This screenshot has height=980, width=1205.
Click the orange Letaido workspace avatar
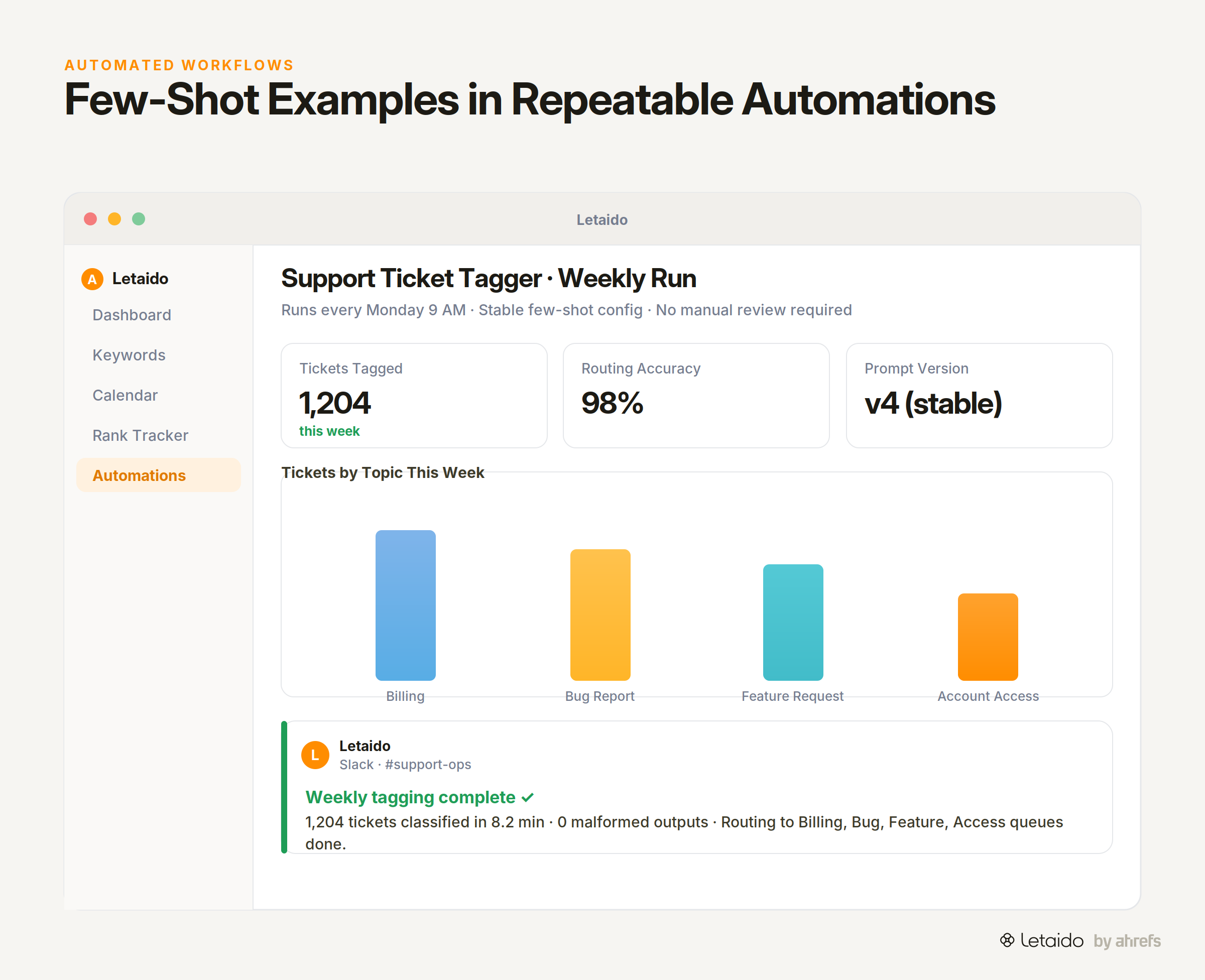tap(92, 279)
